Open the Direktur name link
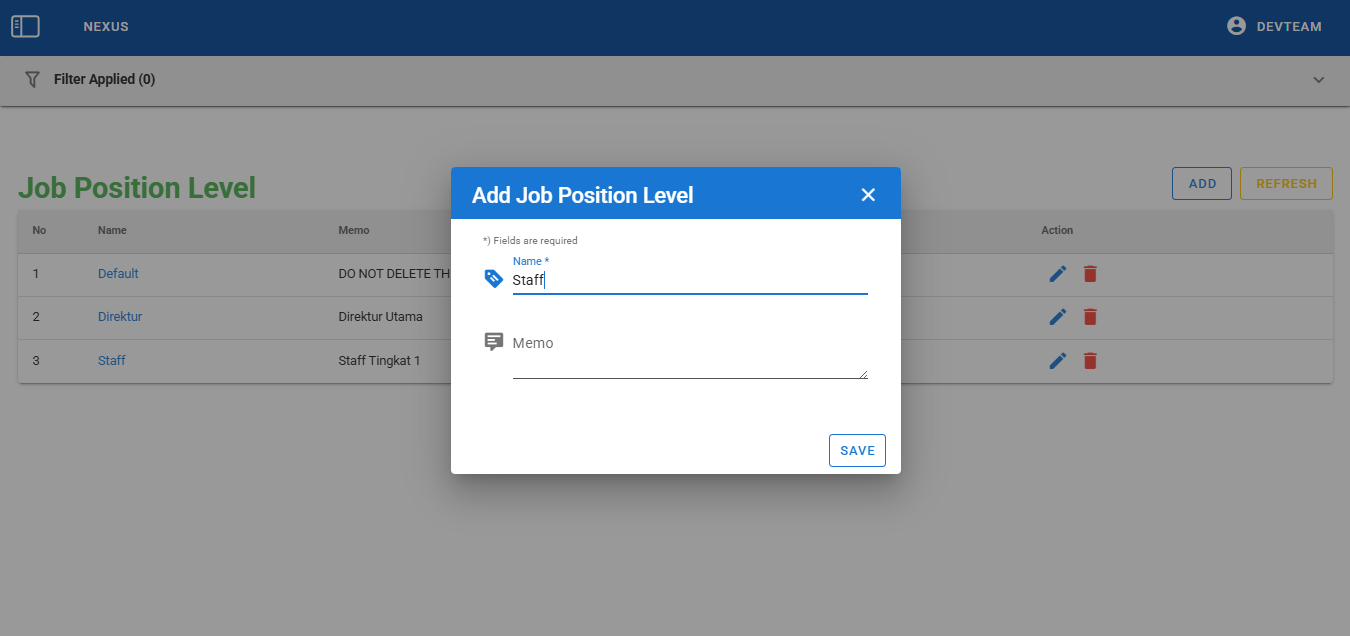 pos(120,317)
